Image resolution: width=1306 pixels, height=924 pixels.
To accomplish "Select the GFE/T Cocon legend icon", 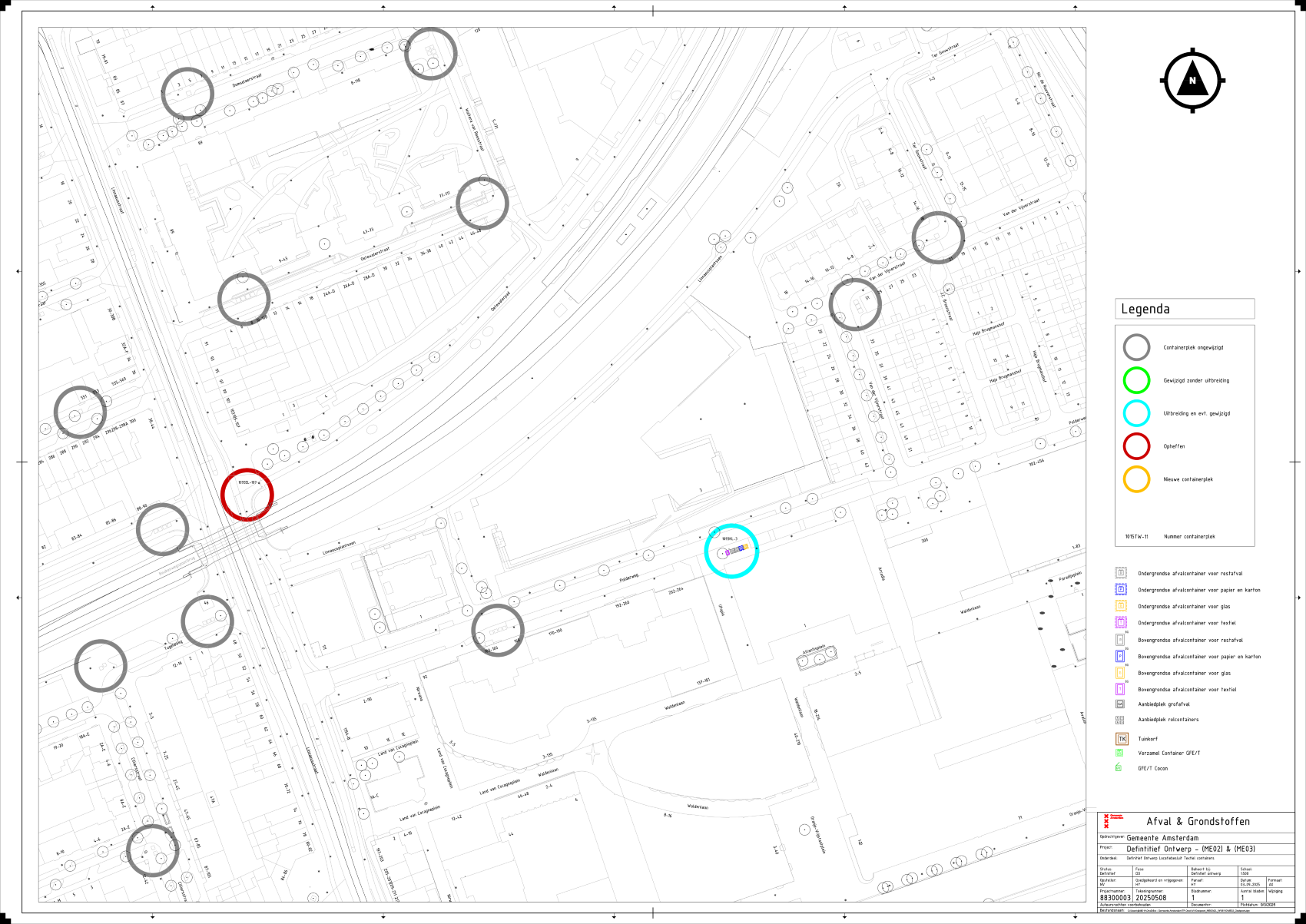I will tap(1119, 768).
